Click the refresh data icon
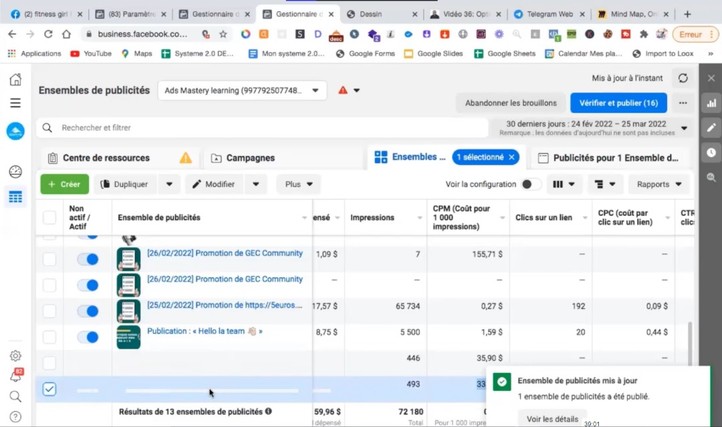 click(x=683, y=78)
